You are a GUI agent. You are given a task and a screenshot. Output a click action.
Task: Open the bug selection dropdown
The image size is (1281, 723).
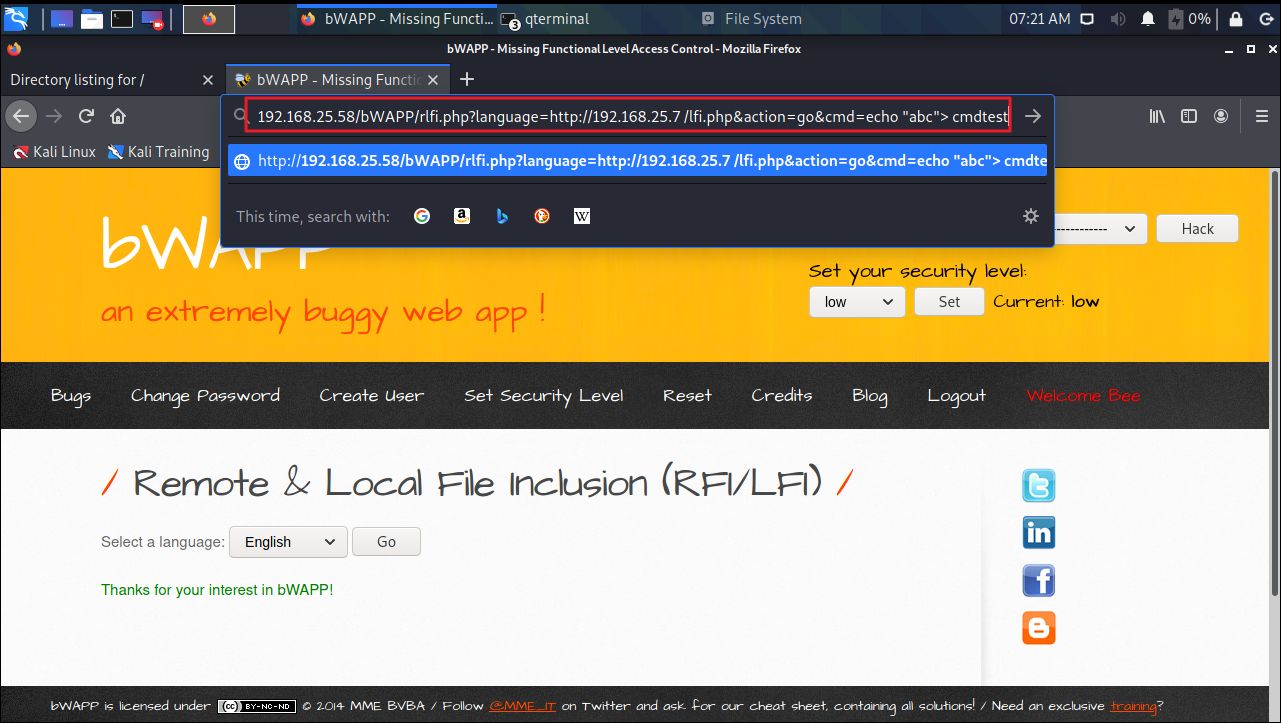(x=1100, y=229)
